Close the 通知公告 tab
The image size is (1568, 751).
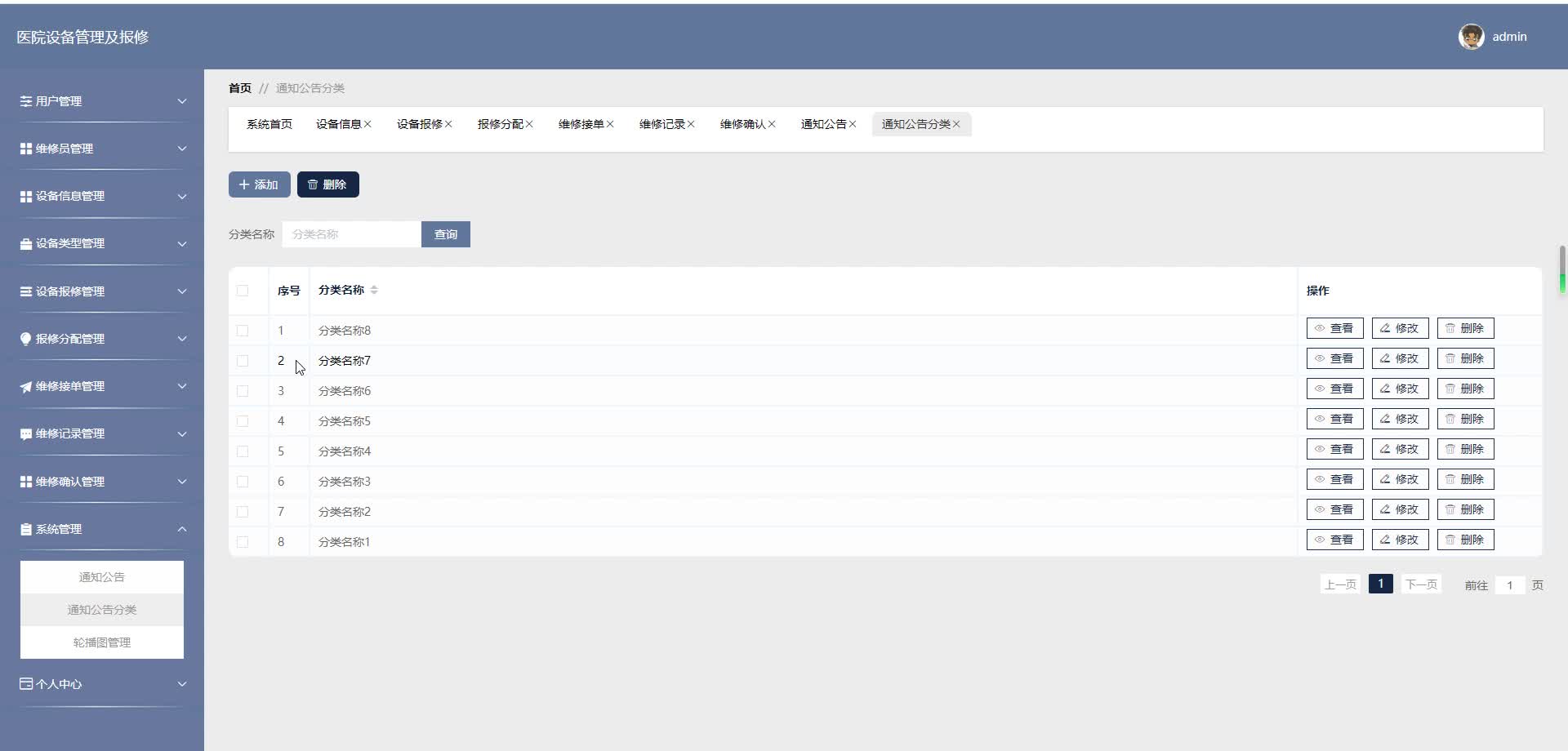pyautogui.click(x=853, y=124)
